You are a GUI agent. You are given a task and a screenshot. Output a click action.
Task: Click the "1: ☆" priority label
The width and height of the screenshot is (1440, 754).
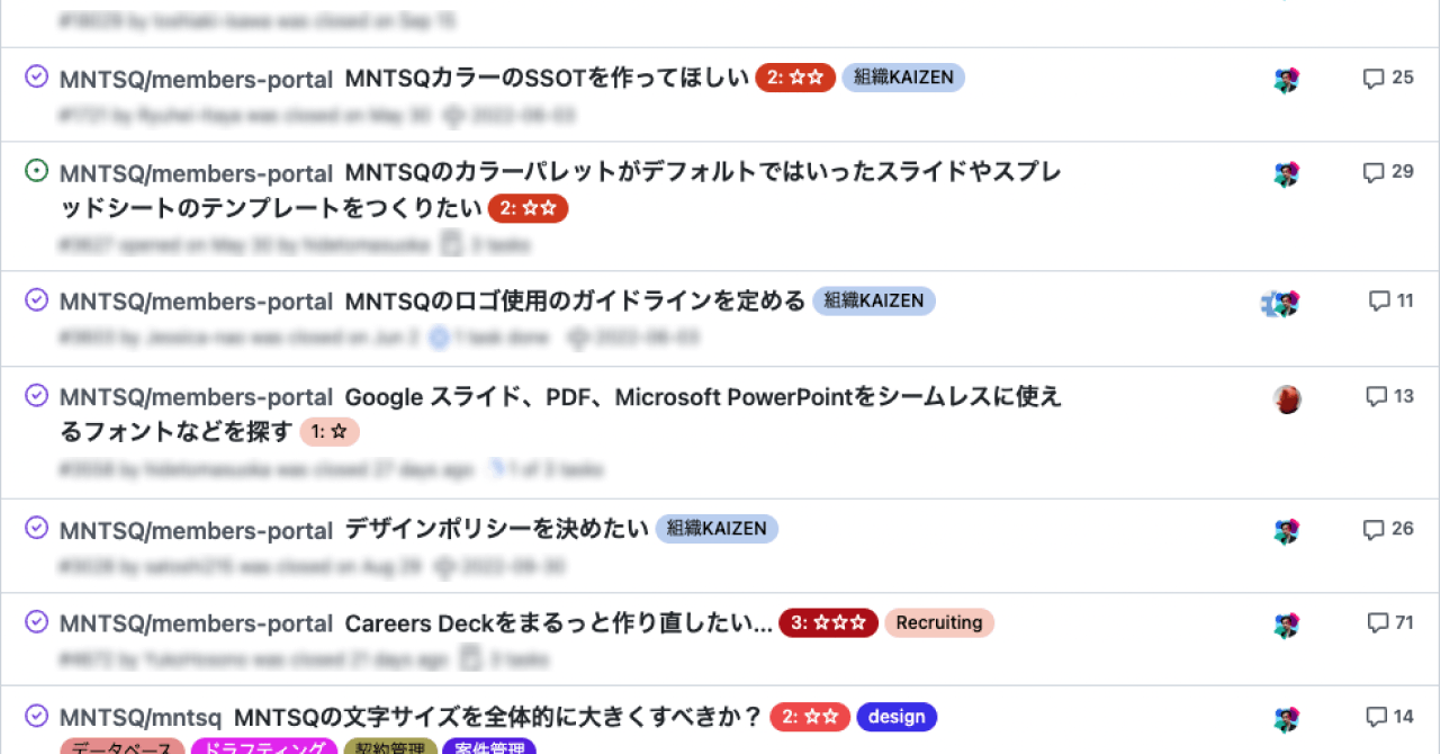329,433
